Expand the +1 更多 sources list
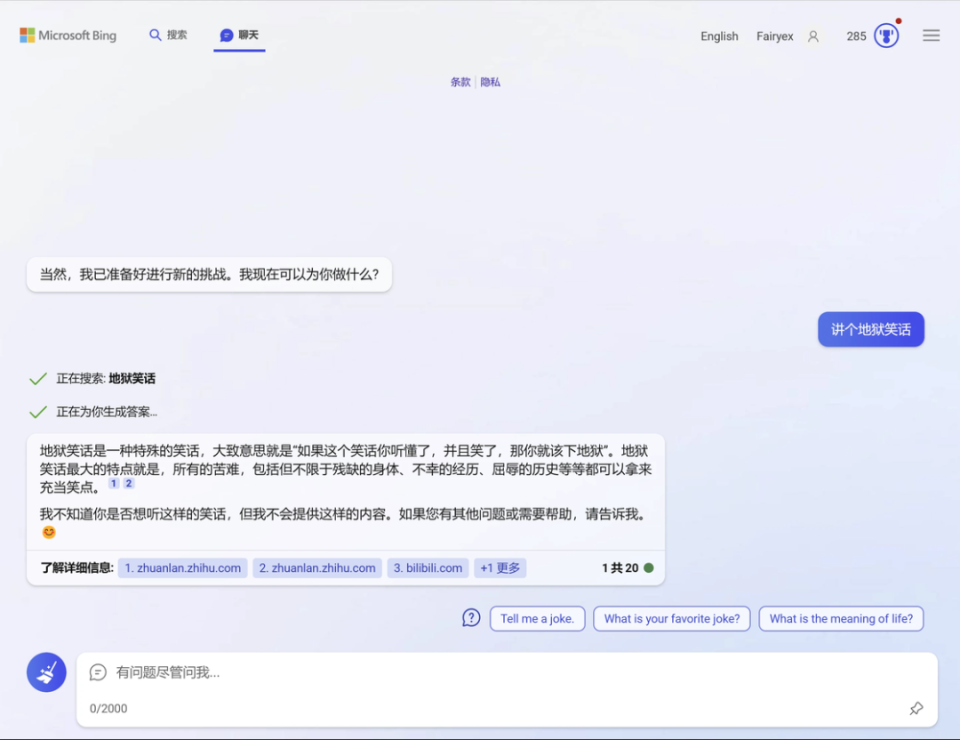The width and height of the screenshot is (960, 740). coord(500,567)
